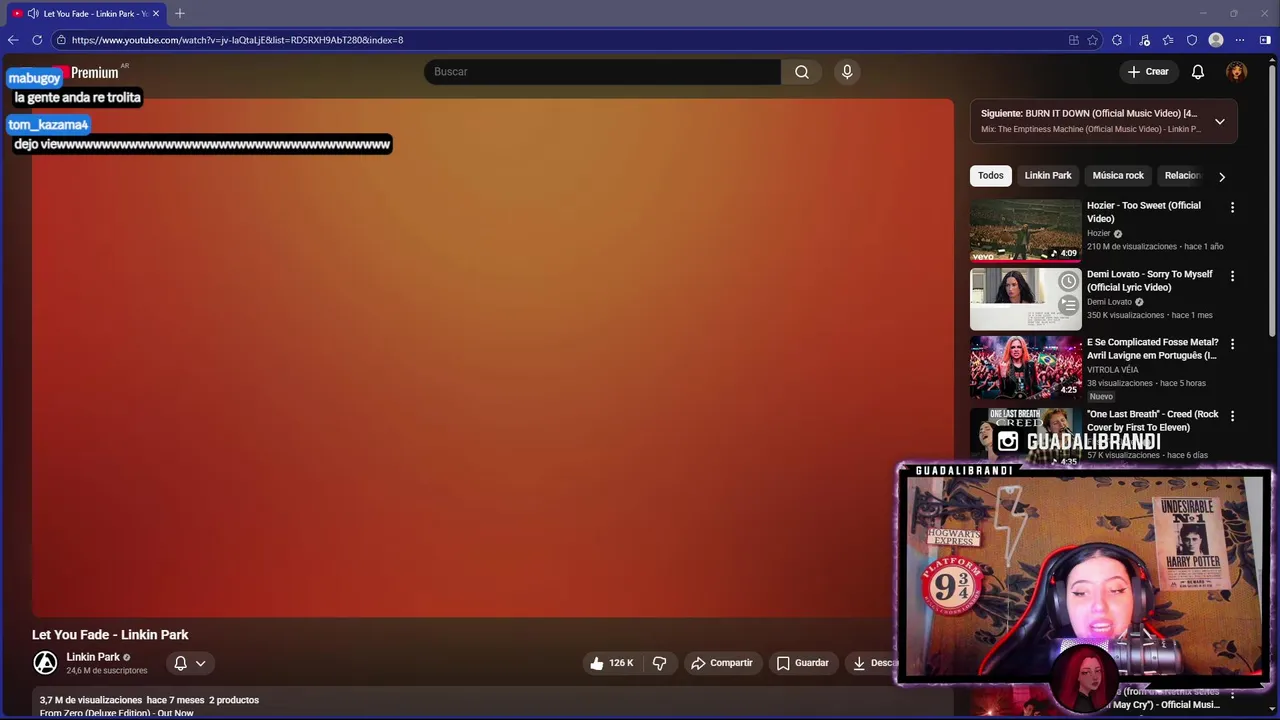Click the Crear button
Screen dimensions: 1280x720
pos(1148,72)
